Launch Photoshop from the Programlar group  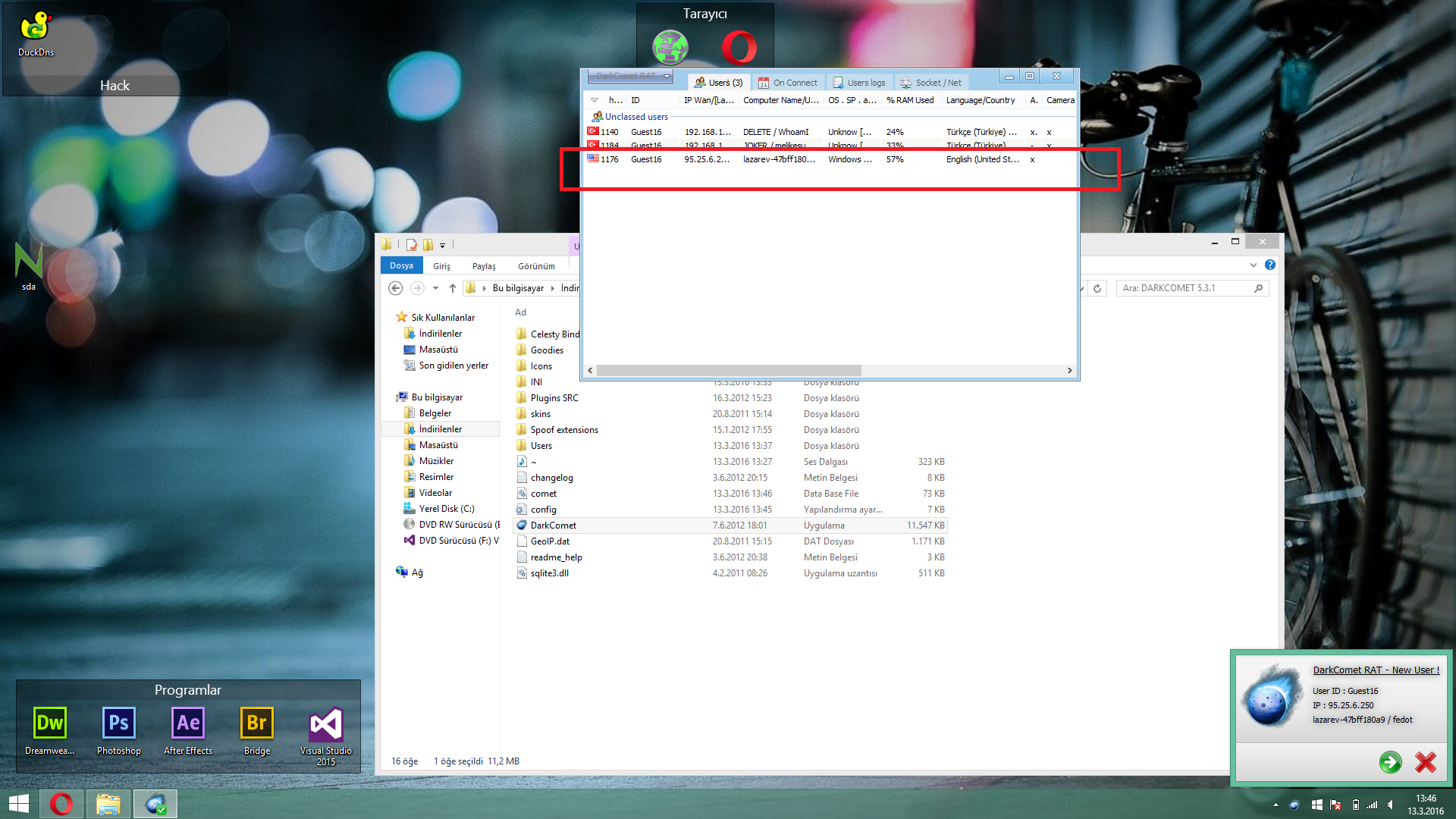pos(119,730)
